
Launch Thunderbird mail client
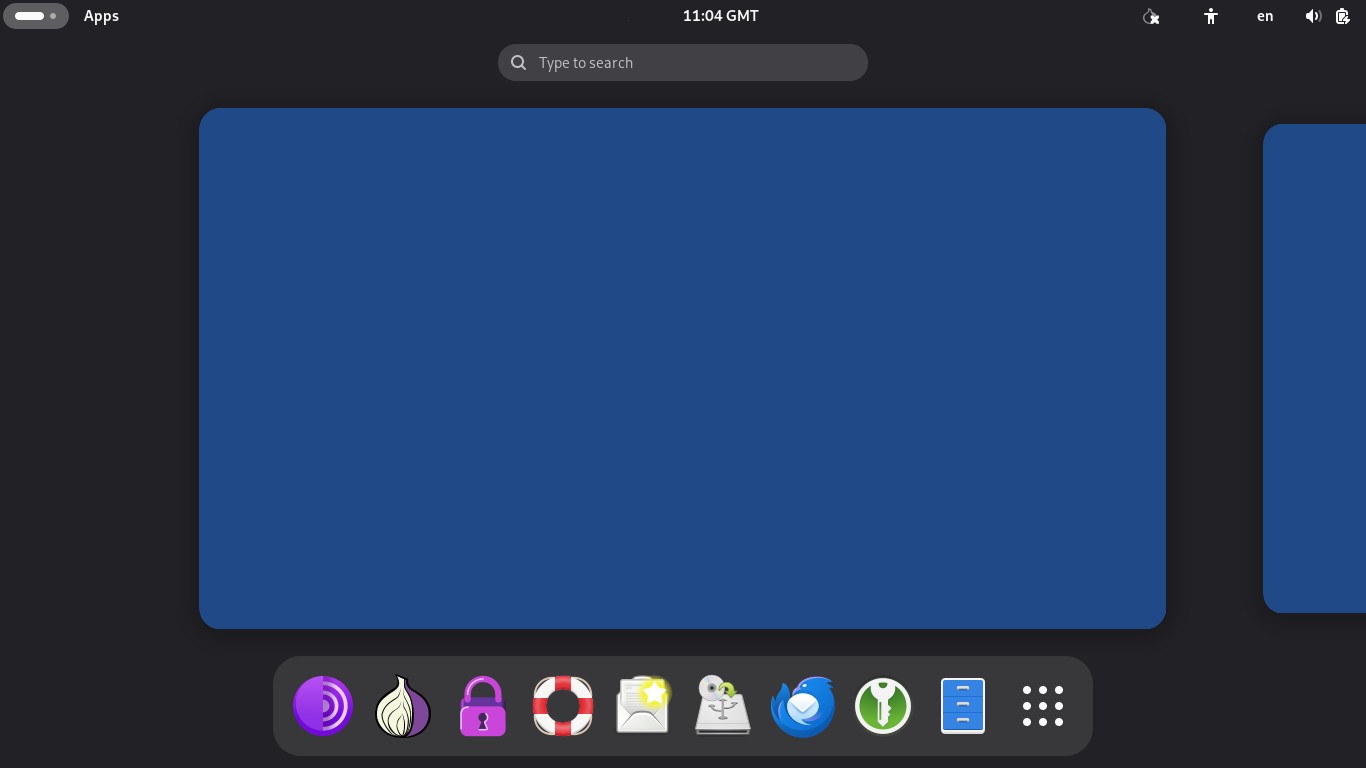pyautogui.click(x=803, y=706)
